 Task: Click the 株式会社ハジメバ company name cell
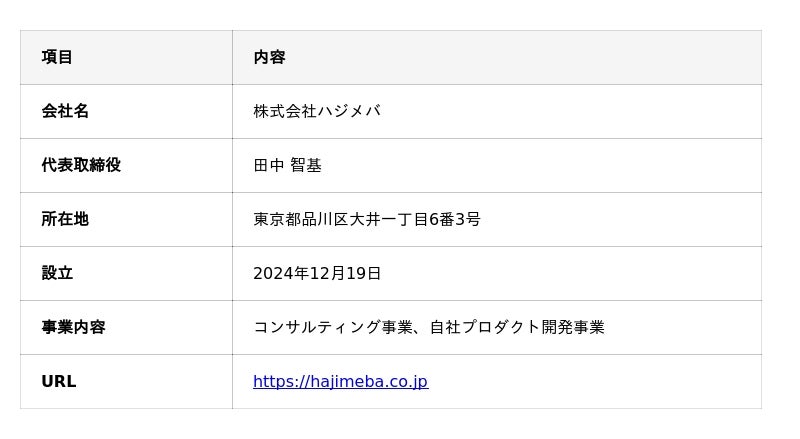pos(316,112)
